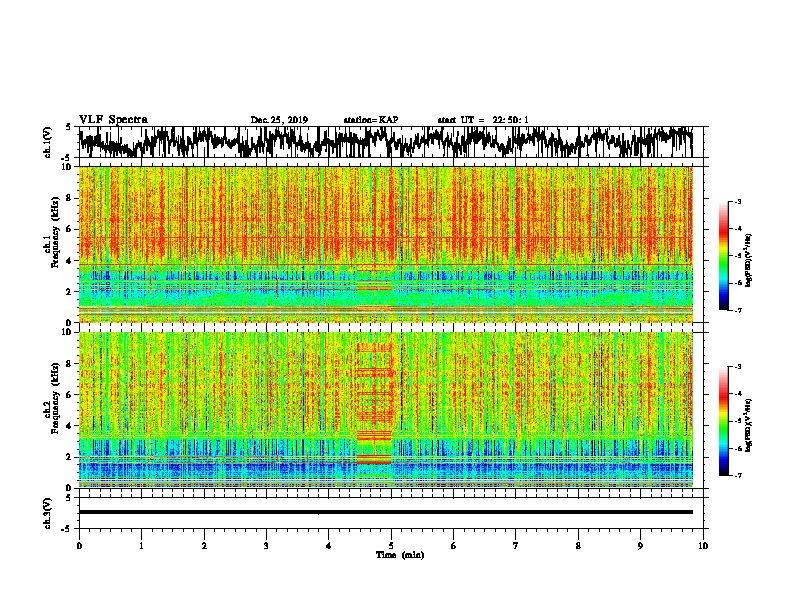Click time axis tick label "9"
The width and height of the screenshot is (792, 612).
click(x=640, y=546)
